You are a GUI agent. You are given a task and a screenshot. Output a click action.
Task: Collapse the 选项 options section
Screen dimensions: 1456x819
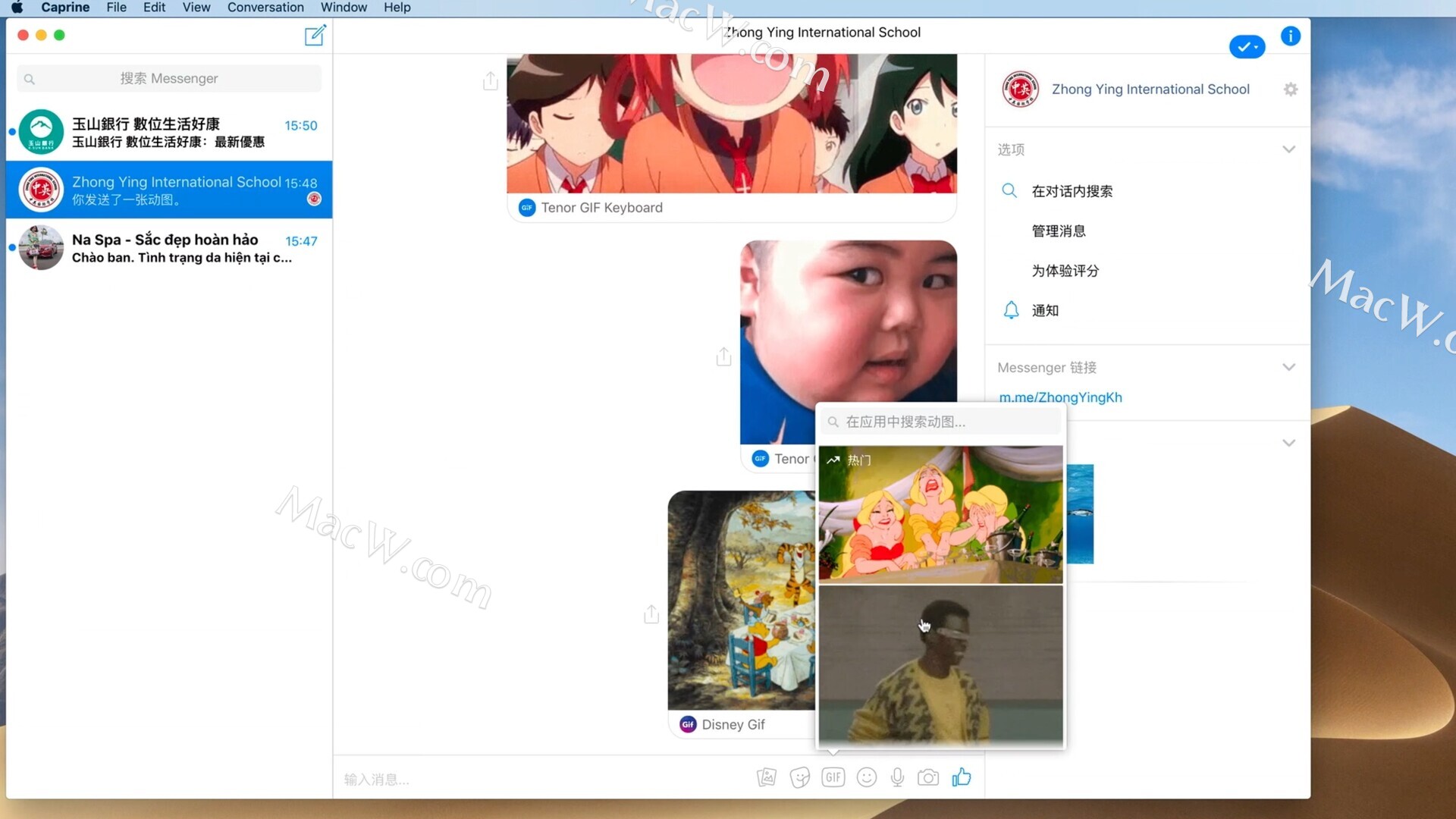coord(1288,149)
